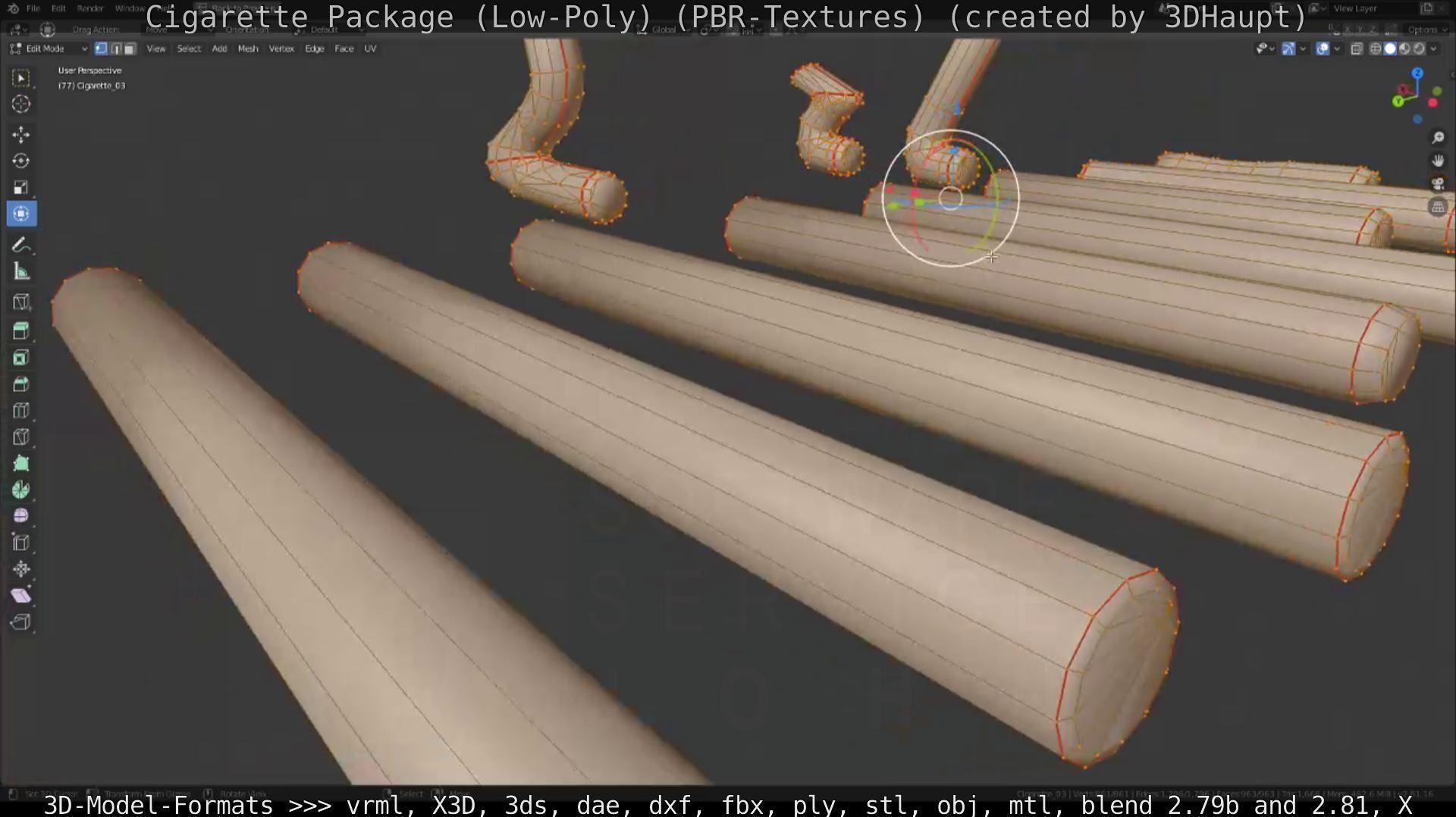Select the Shear tool
1456x817 pixels.
point(21,596)
